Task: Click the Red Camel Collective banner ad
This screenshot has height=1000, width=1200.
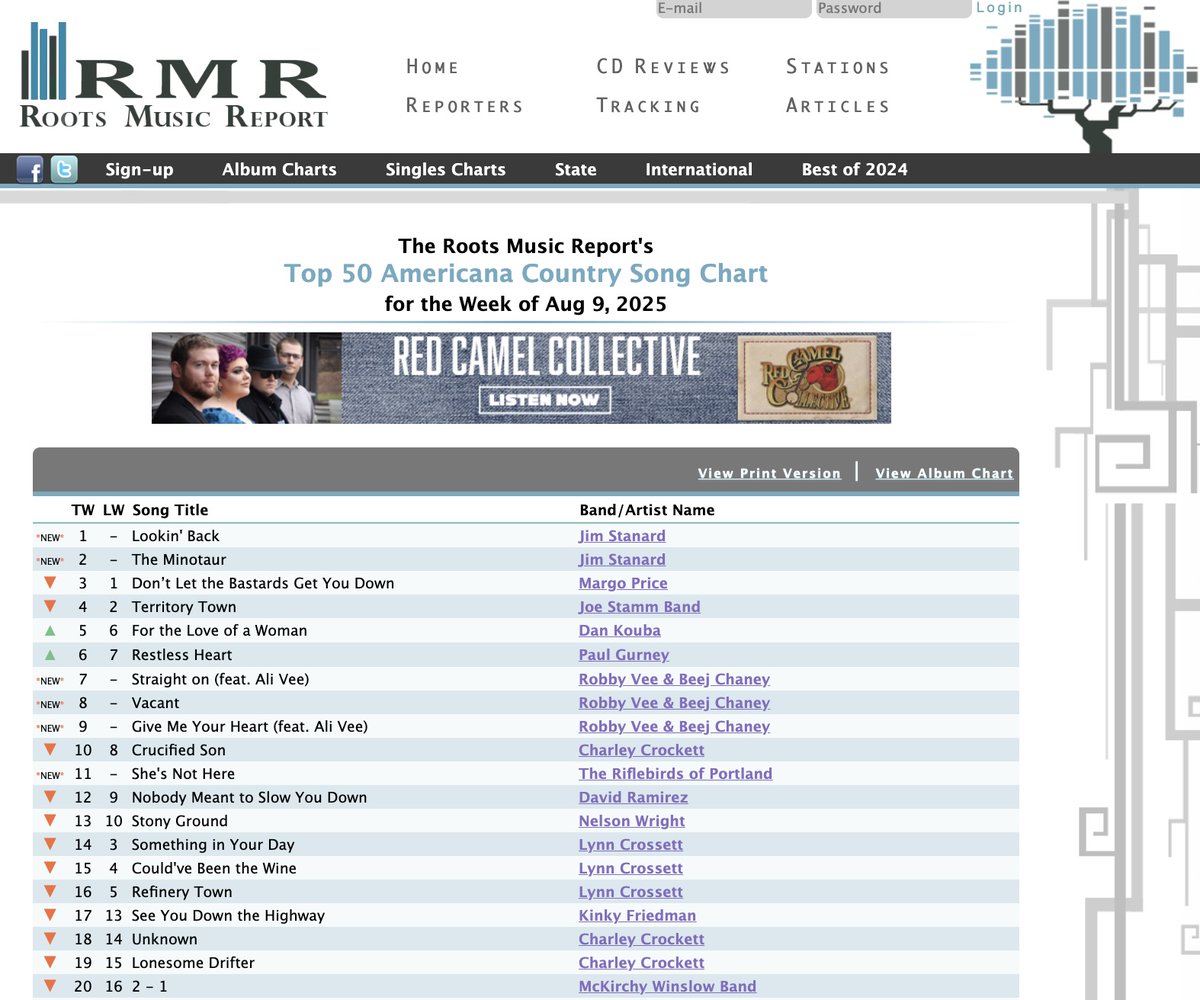Action: [x=521, y=378]
